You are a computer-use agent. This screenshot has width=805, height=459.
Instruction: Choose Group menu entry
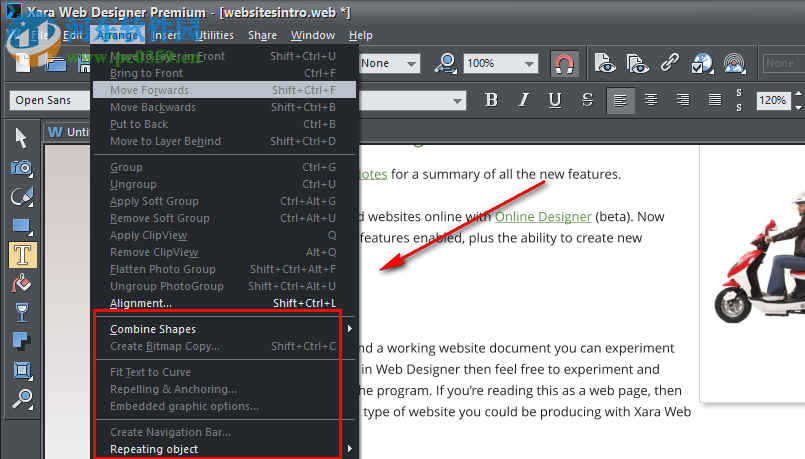[224, 167]
